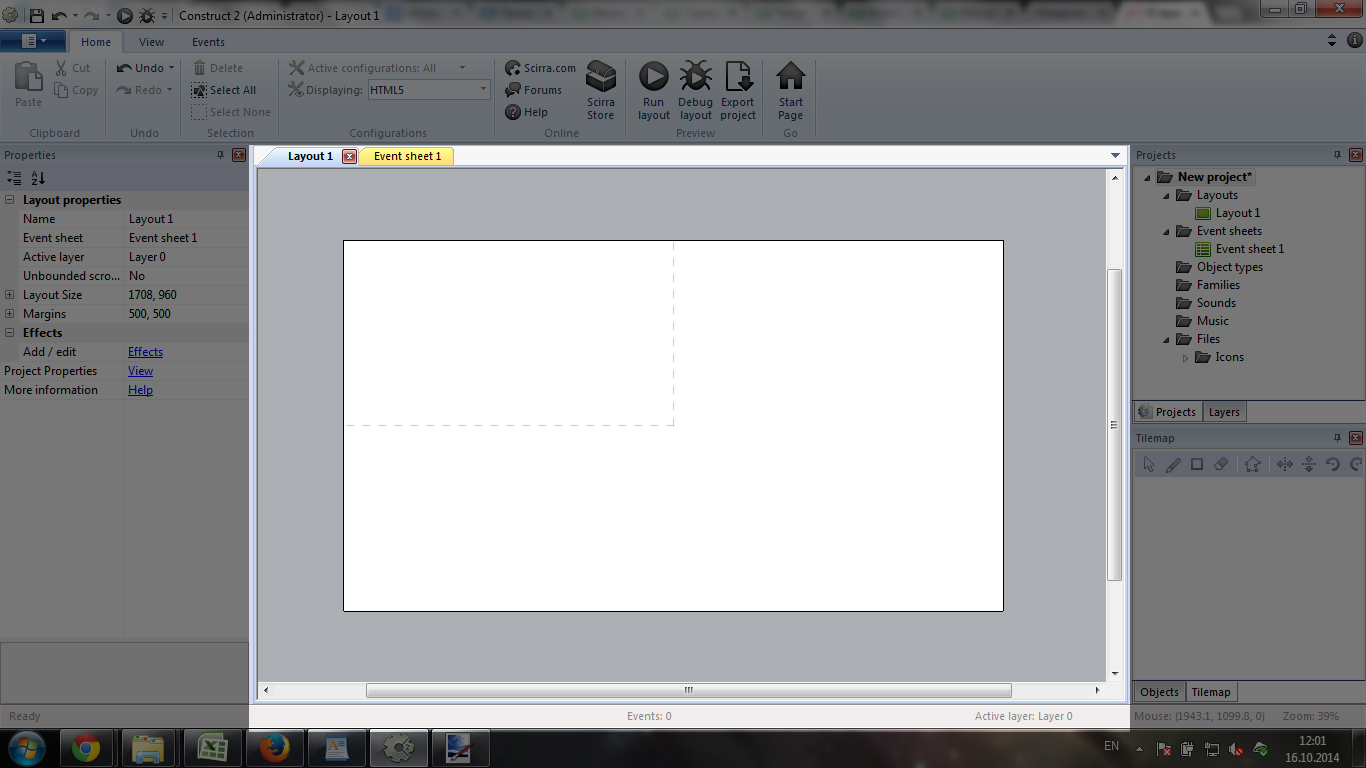Open the blue File application menu button
This screenshot has height=768, width=1366.
34,41
